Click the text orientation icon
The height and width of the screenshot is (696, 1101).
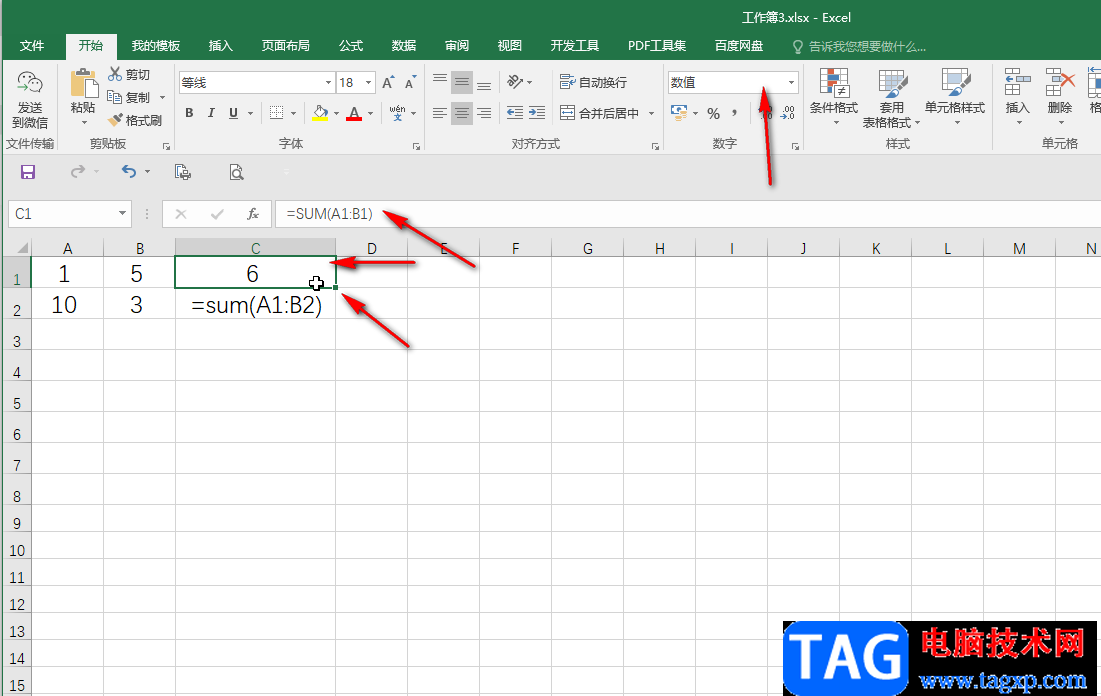pyautogui.click(x=515, y=82)
